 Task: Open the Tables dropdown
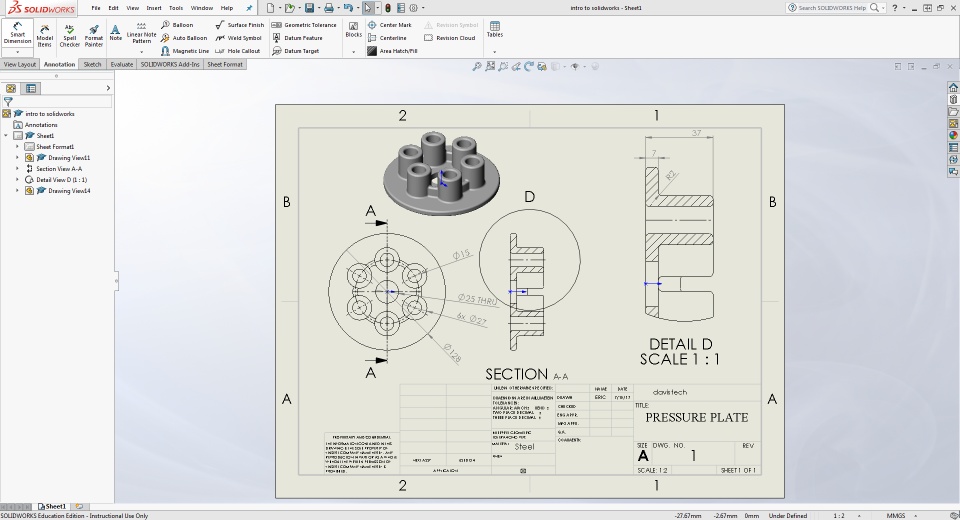point(494,51)
